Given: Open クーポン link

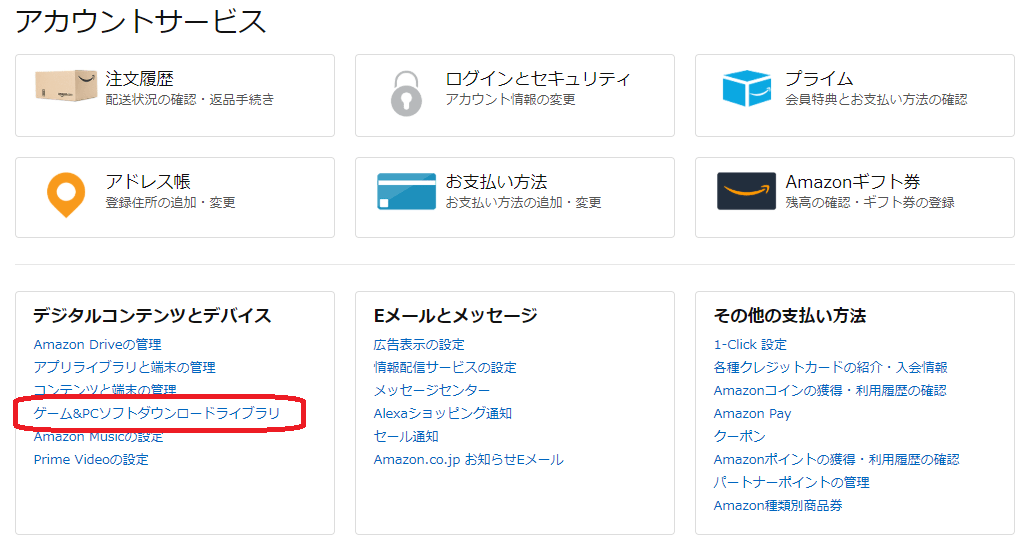Looking at the screenshot, I should point(740,437).
